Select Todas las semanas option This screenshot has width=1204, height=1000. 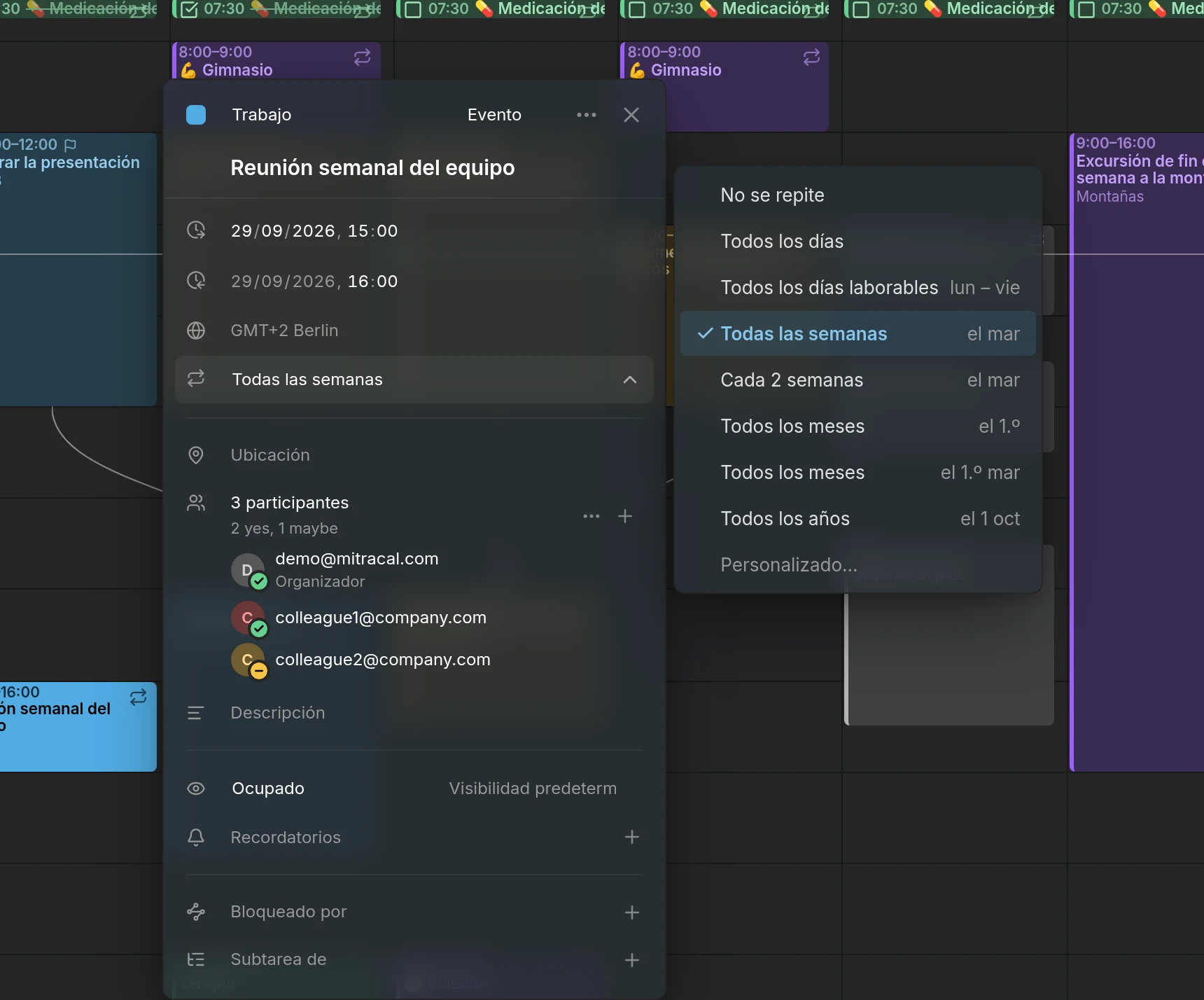click(x=858, y=334)
